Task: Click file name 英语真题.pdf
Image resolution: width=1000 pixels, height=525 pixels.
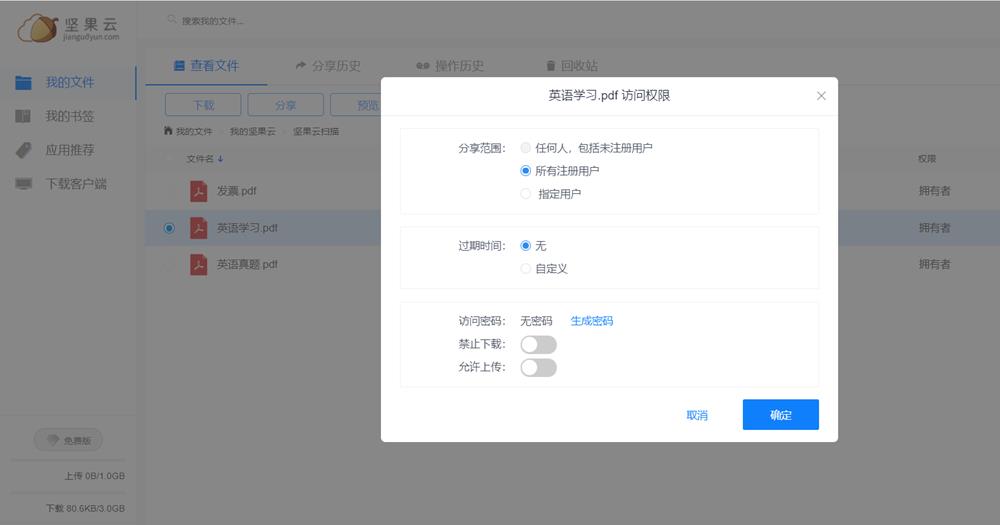Action: coord(247,264)
